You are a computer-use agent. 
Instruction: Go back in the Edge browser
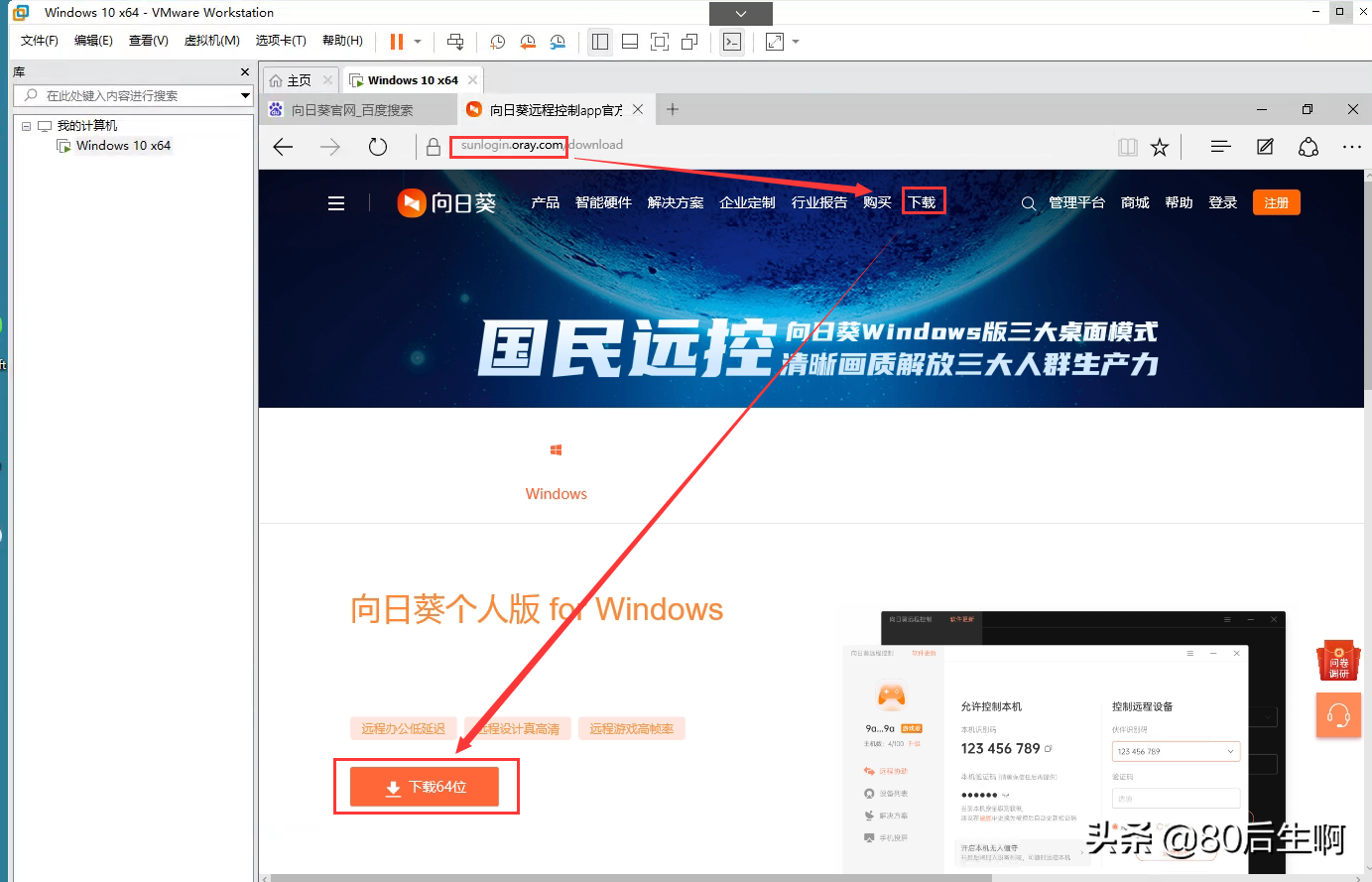[x=283, y=147]
